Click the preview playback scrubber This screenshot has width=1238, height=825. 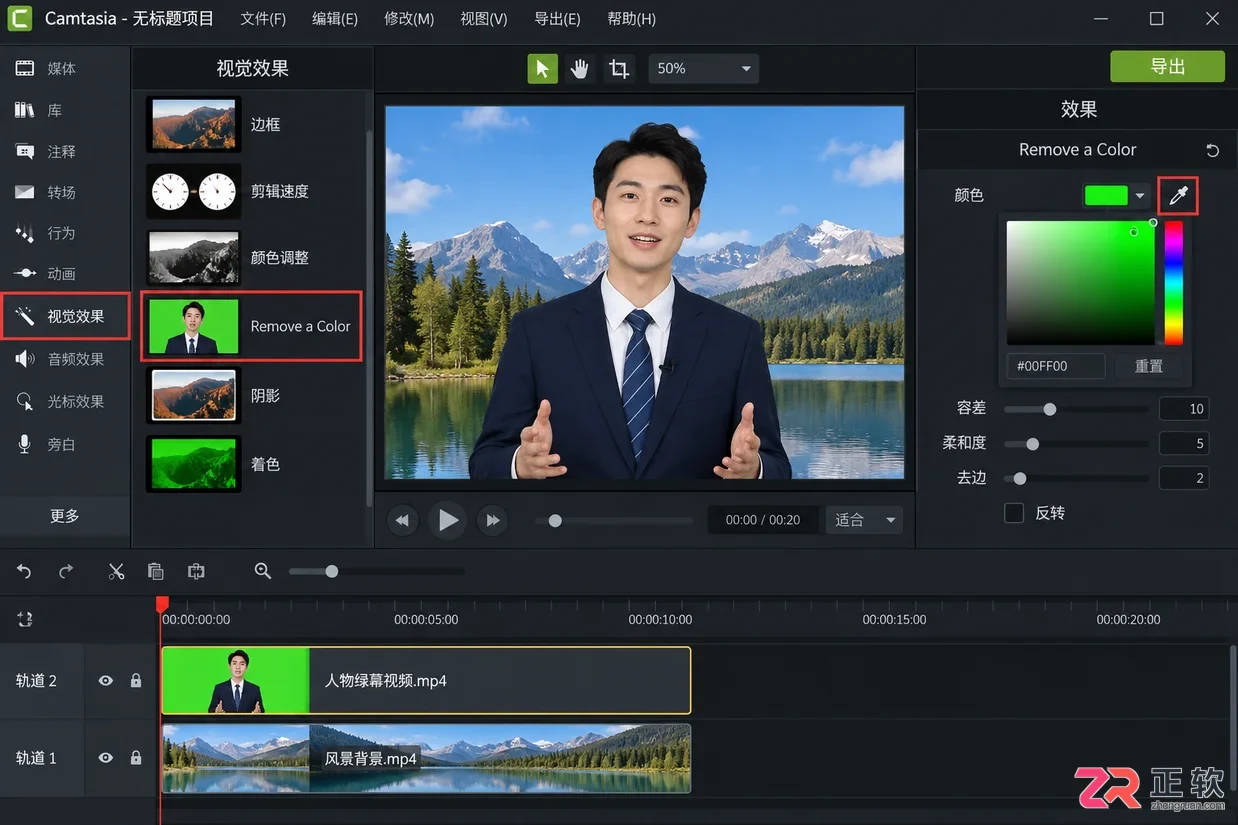614,520
